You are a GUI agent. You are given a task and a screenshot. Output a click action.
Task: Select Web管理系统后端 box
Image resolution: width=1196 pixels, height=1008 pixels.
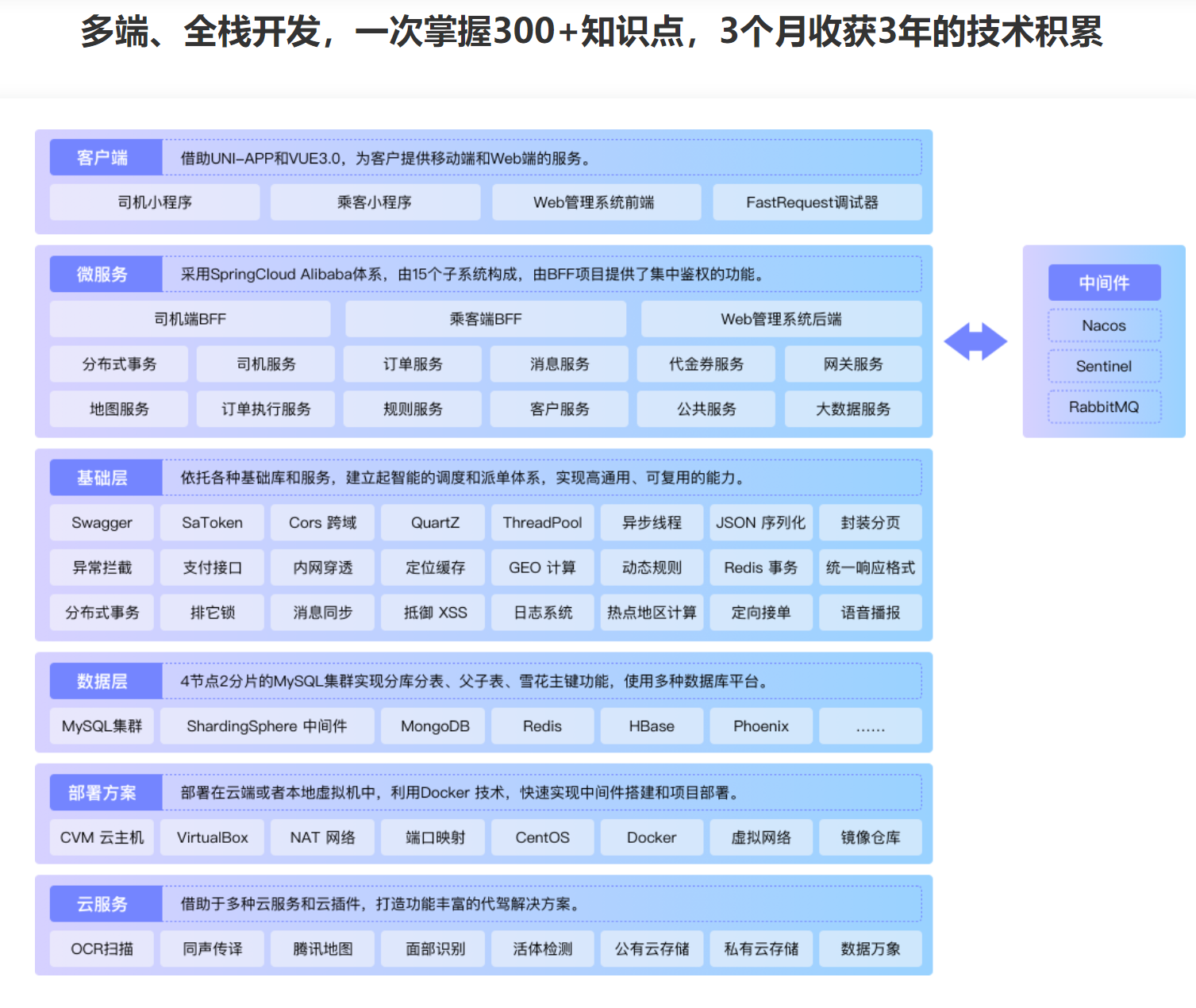point(782,319)
